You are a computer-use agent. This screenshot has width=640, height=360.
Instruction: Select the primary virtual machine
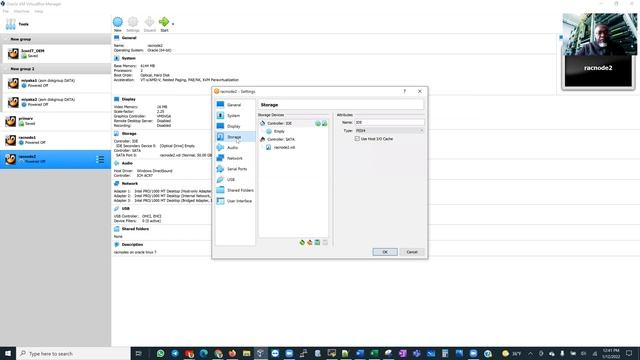[x=56, y=121]
